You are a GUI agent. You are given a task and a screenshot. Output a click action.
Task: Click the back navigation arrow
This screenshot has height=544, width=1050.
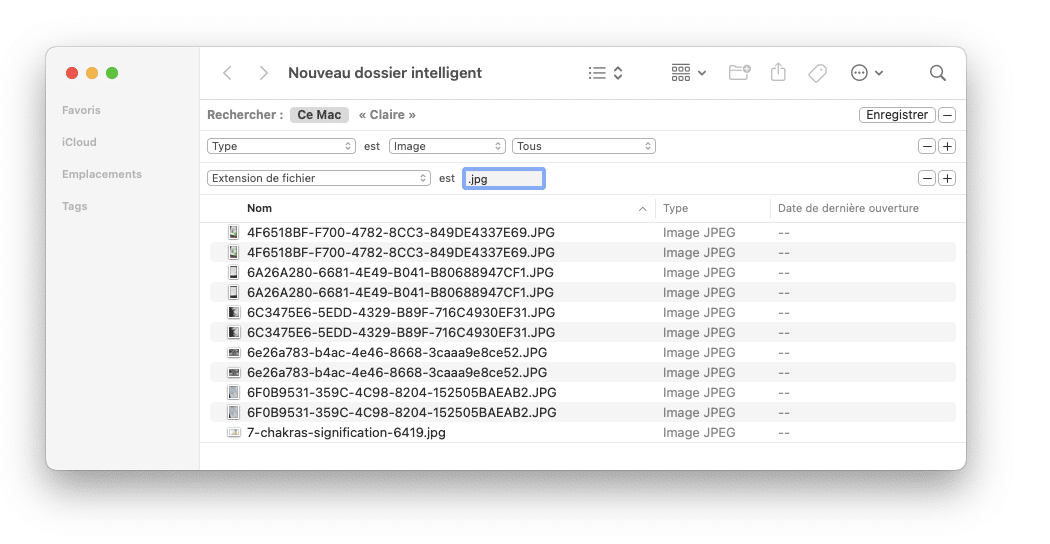pos(228,73)
